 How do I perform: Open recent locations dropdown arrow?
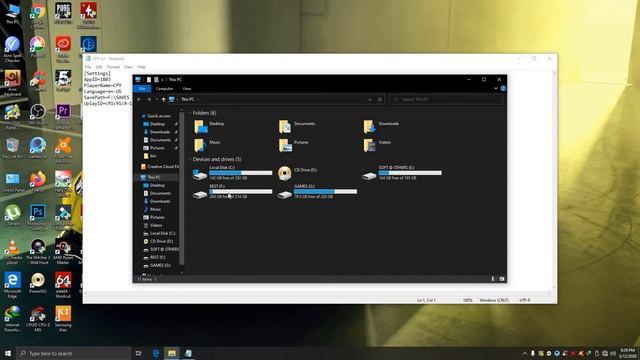157,99
